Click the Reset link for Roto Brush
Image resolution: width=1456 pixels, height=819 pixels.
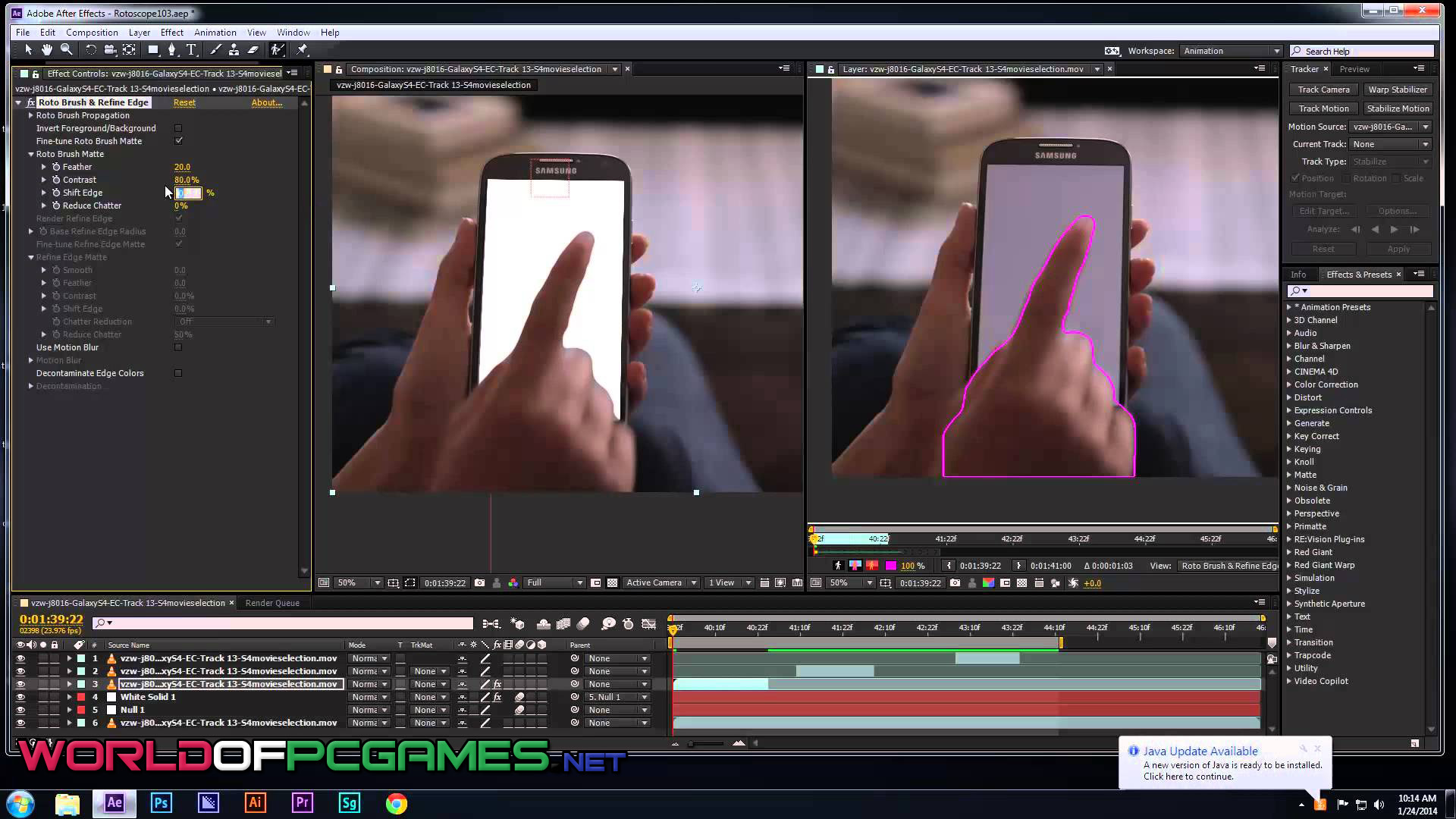[184, 102]
